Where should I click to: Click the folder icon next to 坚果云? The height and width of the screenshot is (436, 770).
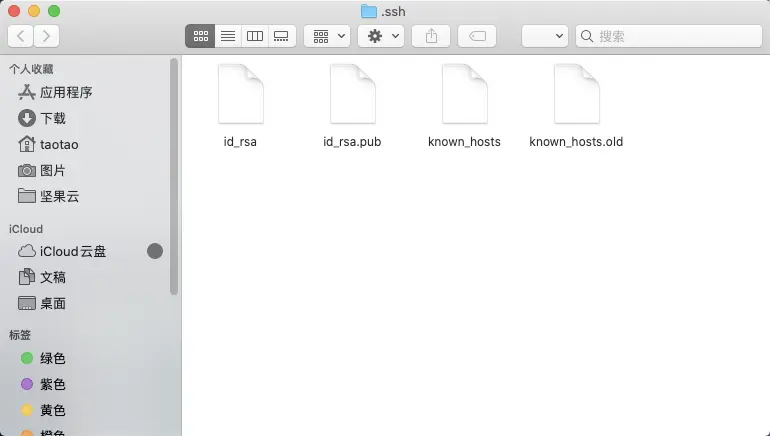27,196
